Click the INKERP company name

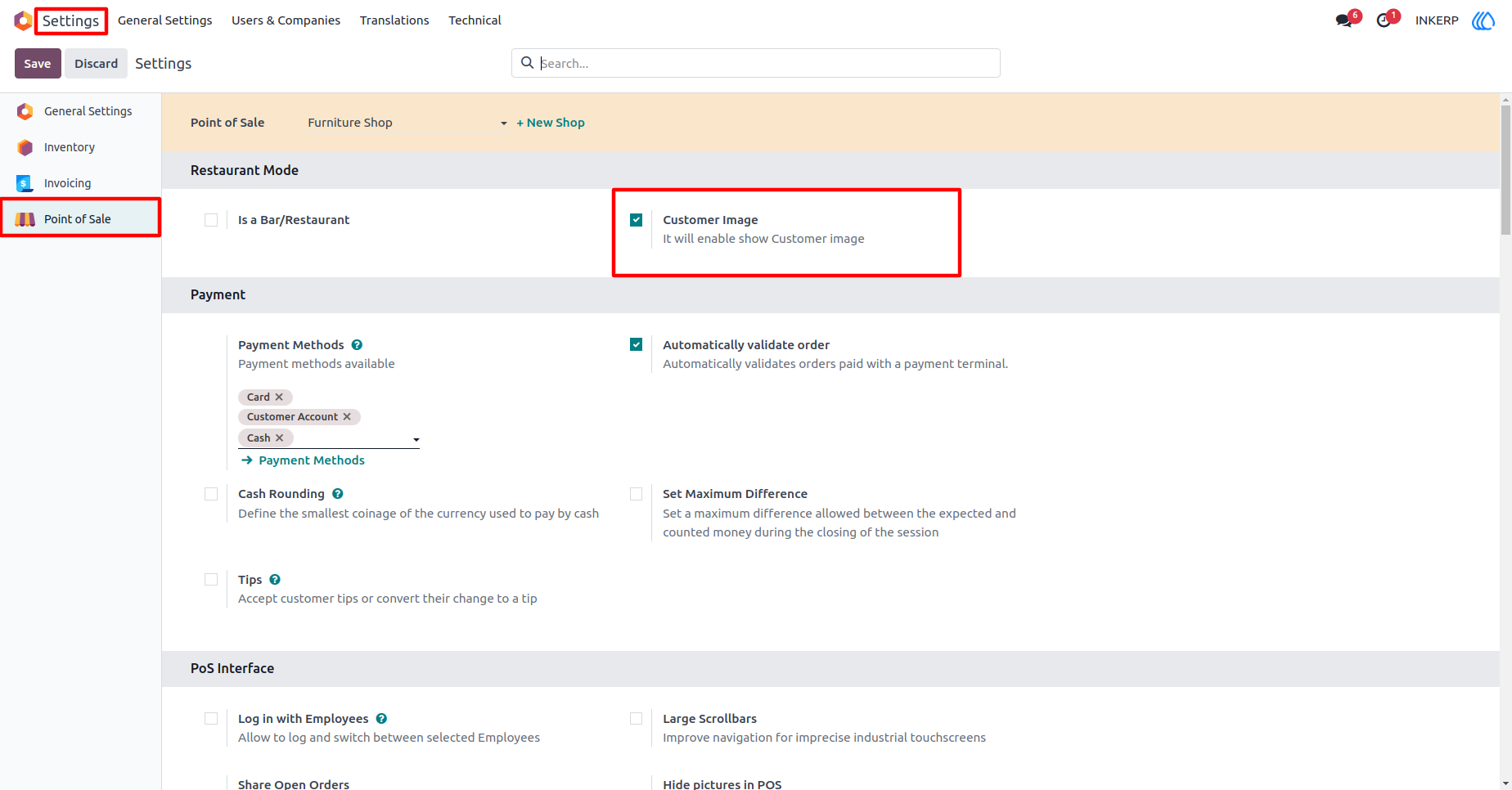[1437, 20]
